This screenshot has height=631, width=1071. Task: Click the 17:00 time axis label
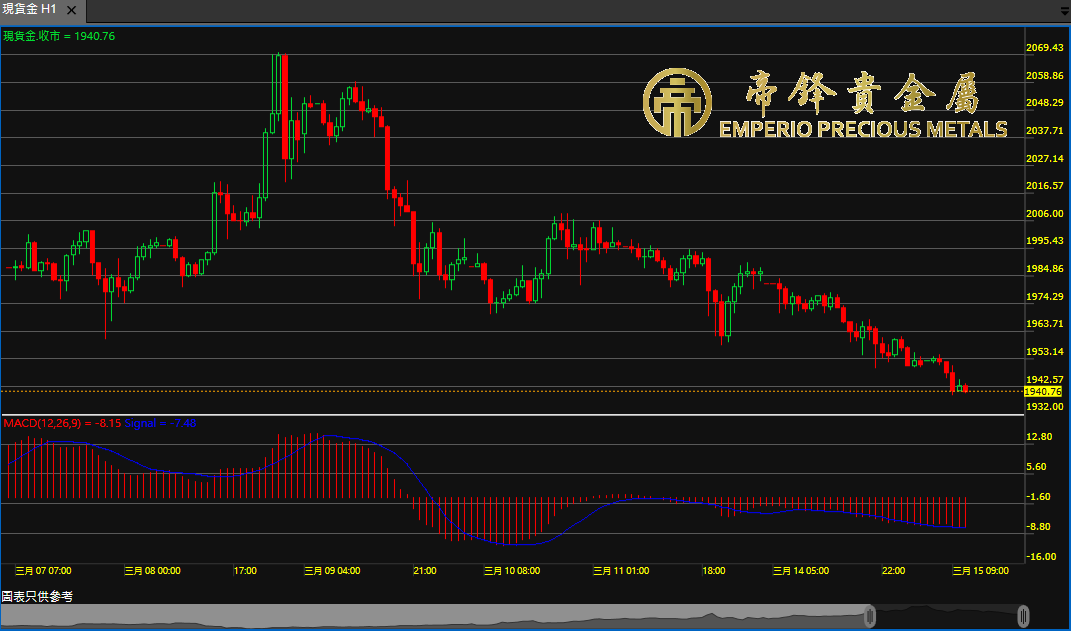[x=245, y=571]
